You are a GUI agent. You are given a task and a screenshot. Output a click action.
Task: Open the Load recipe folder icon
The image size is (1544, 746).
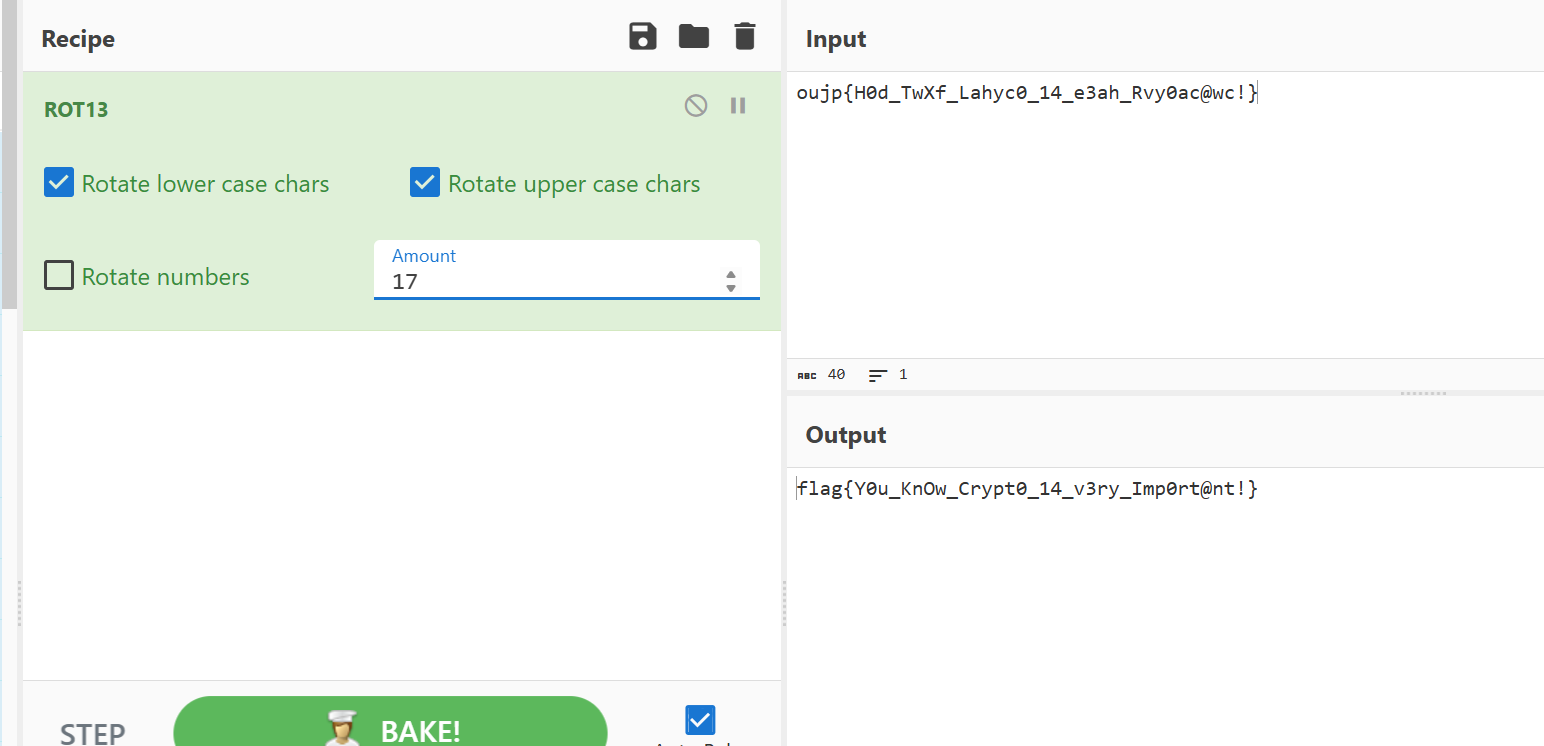693,37
